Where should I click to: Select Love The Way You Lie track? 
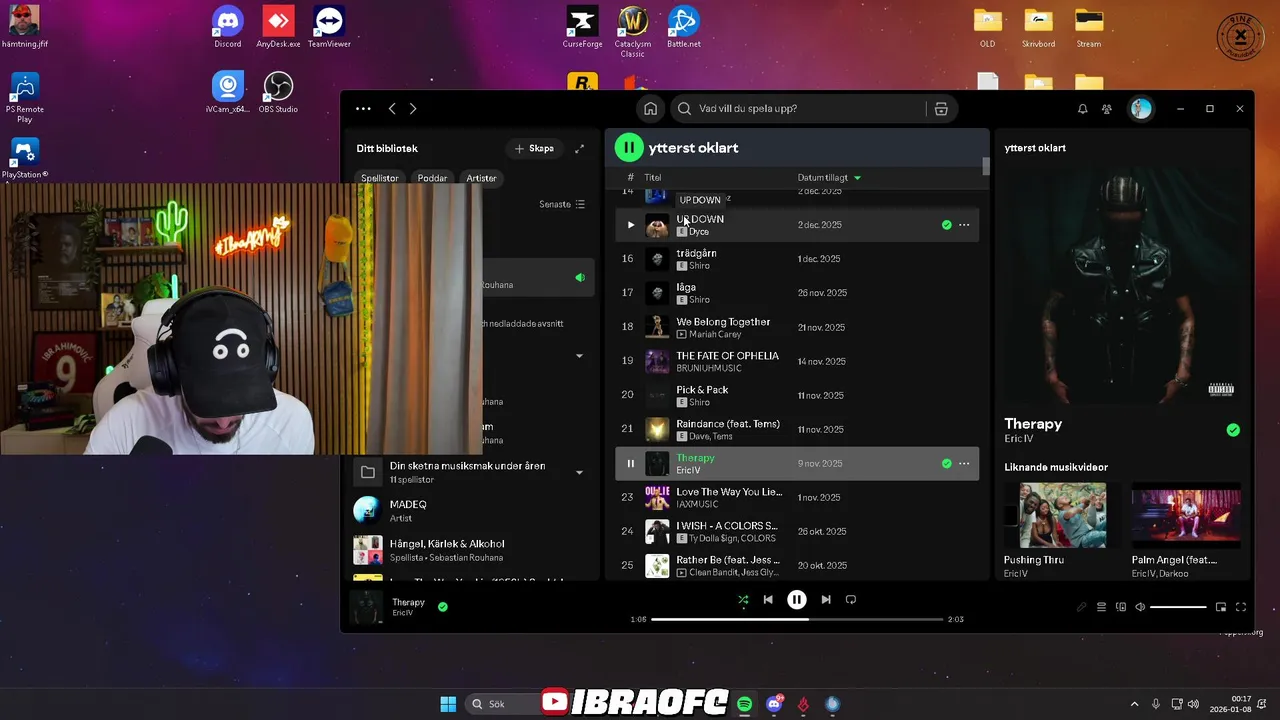click(797, 497)
